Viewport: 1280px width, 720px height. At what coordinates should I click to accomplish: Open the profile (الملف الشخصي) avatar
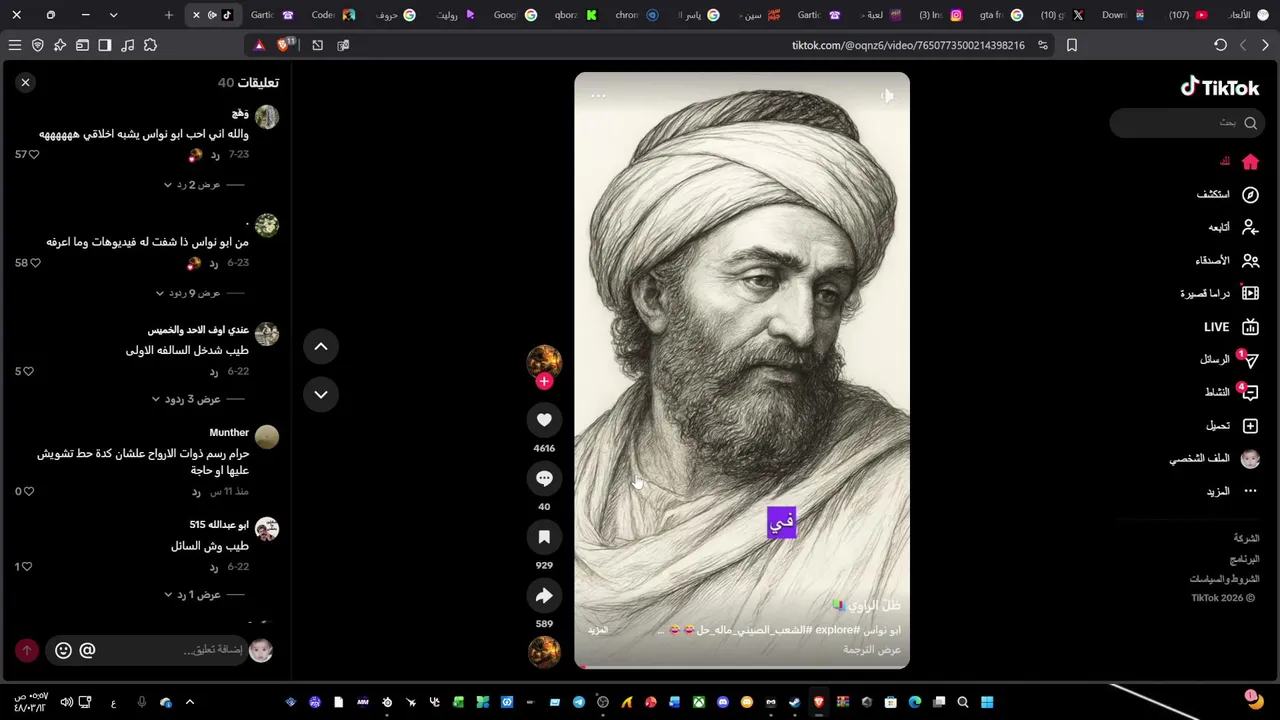tap(1250, 459)
